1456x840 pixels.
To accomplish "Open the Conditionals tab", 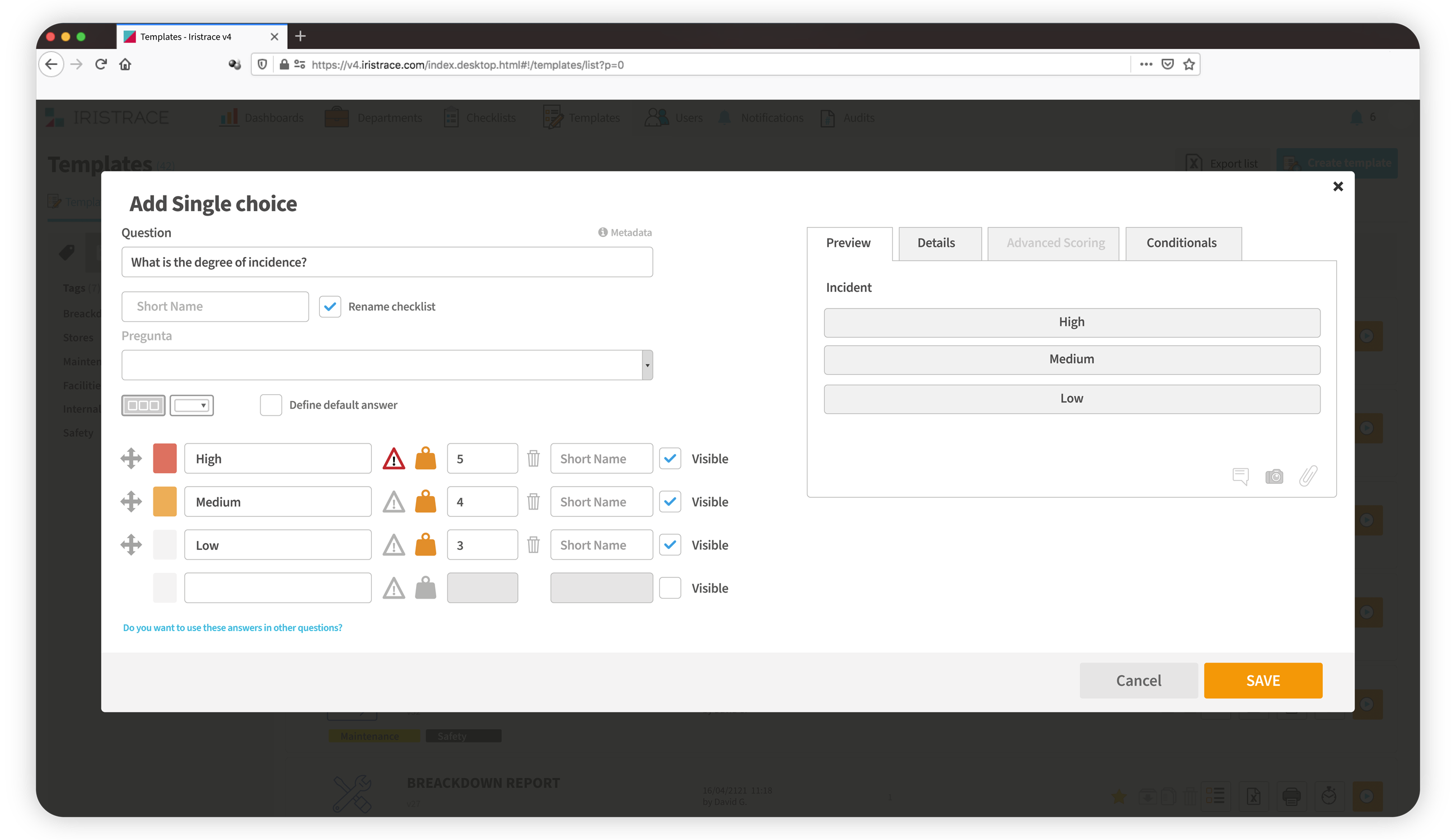I will tap(1181, 243).
